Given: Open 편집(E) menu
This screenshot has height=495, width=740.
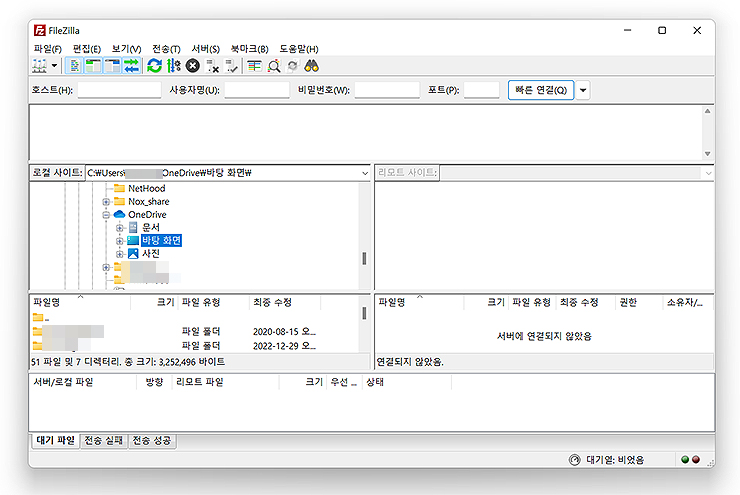Looking at the screenshot, I should 87,49.
